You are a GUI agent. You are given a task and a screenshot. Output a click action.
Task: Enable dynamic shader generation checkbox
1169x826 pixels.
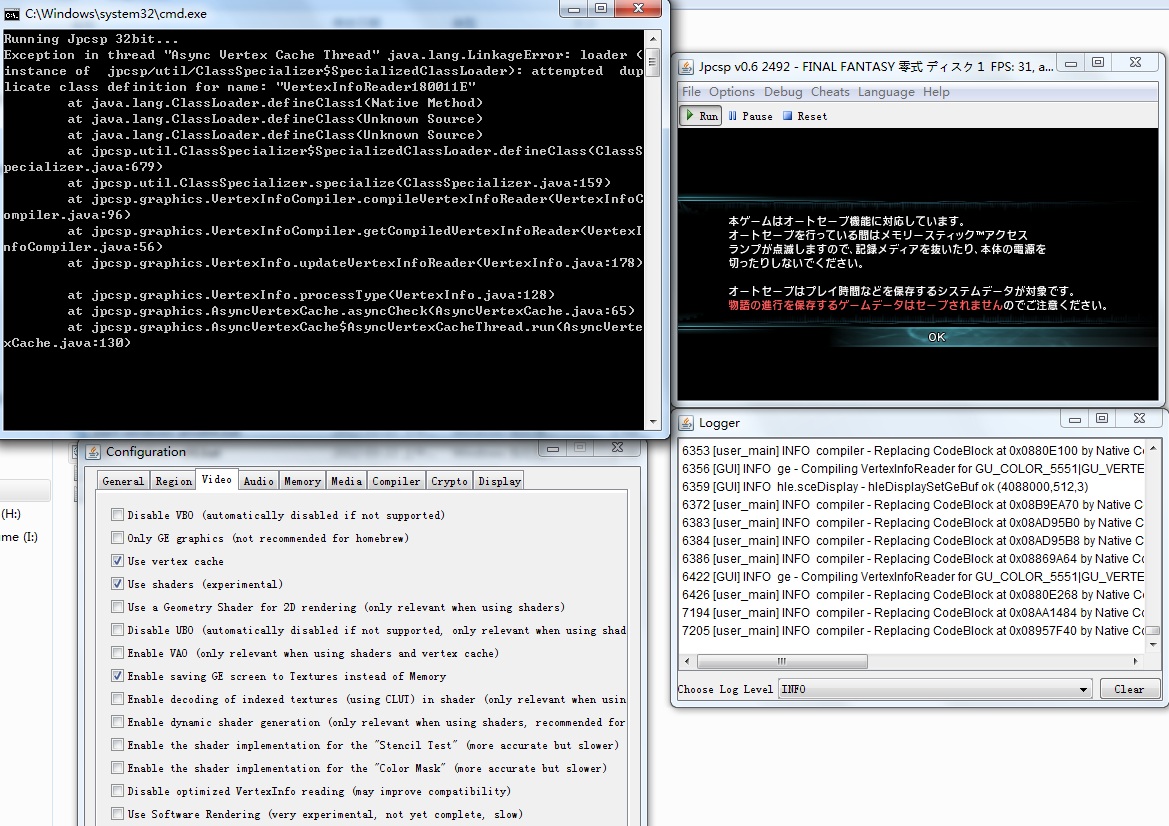pos(117,722)
